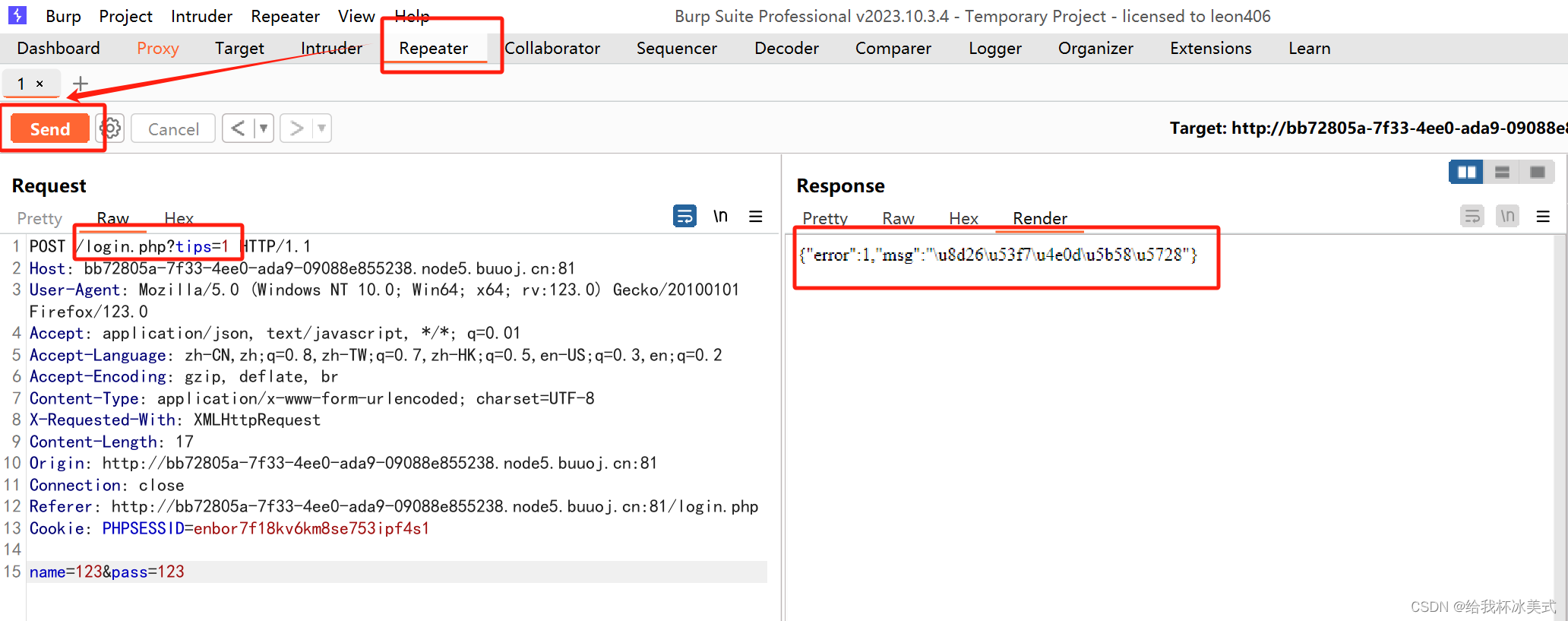Select the Request Pretty view tab
Viewport: 1568px width, 621px height.
[40, 218]
